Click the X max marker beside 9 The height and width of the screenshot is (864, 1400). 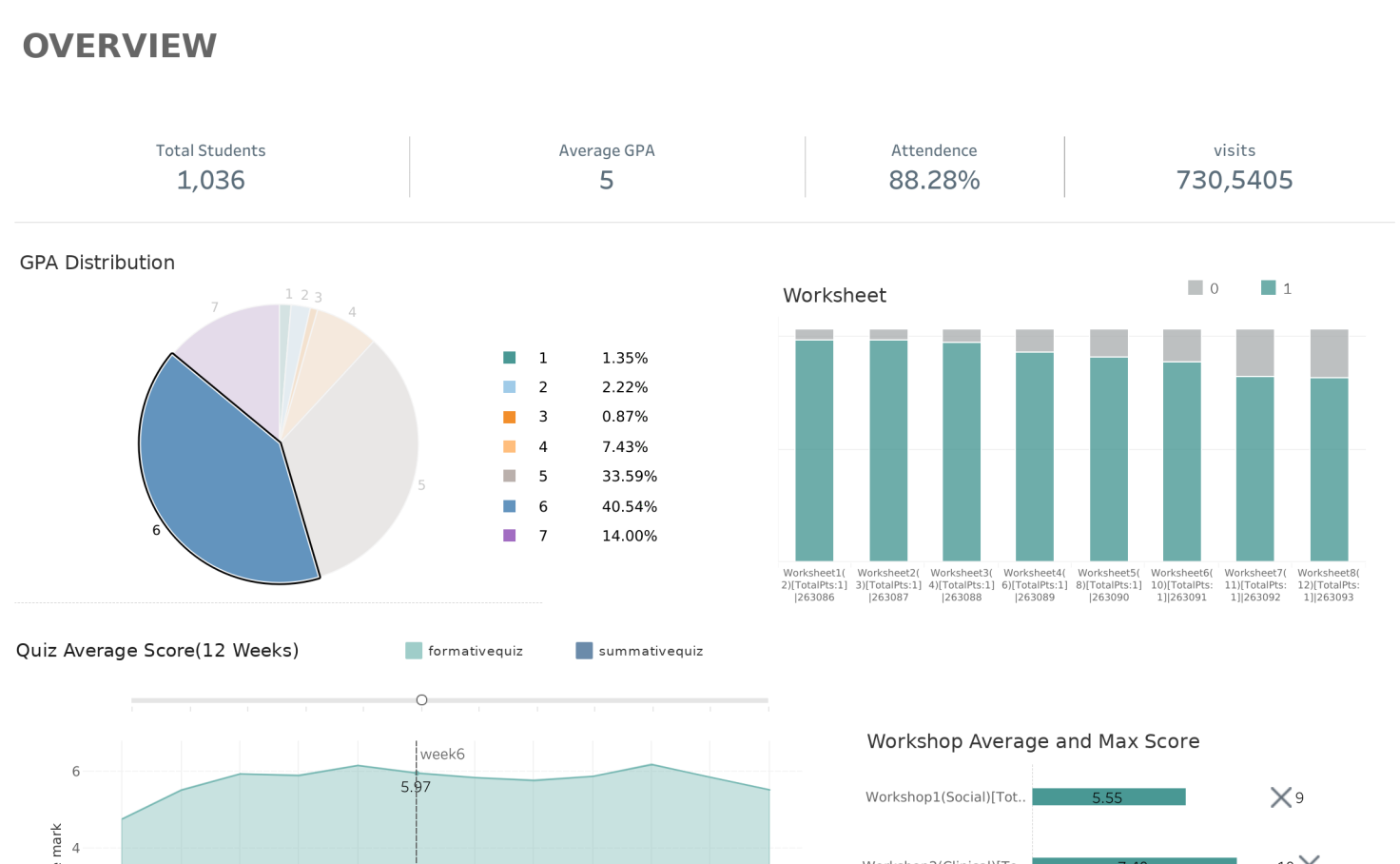pos(1281,797)
